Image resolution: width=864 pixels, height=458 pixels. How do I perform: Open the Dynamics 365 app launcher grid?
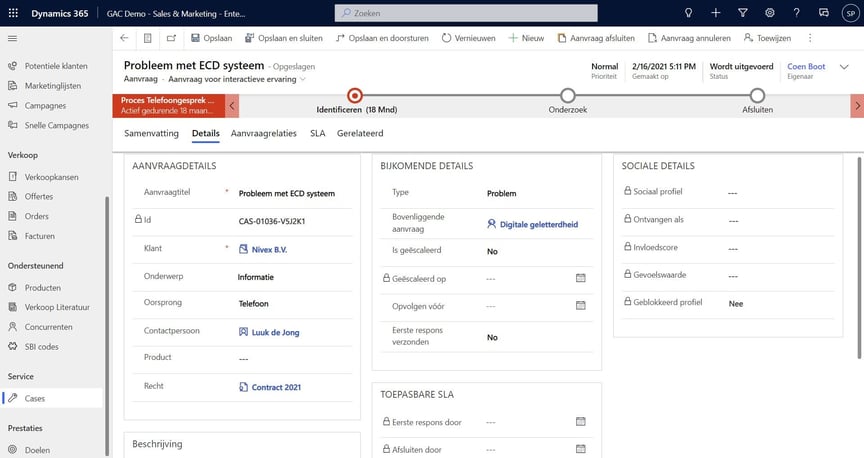(13, 13)
